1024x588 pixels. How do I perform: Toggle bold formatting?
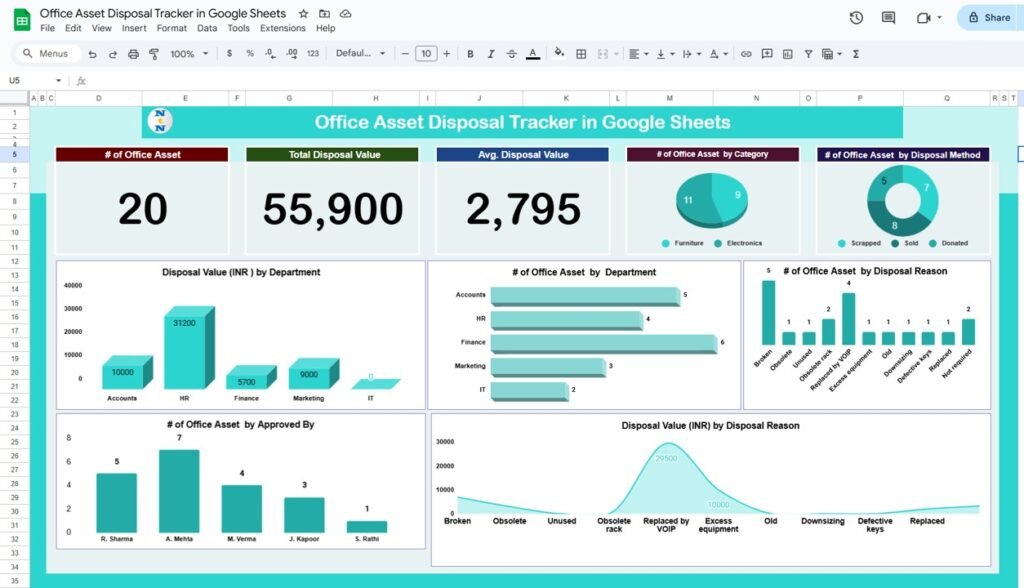470,54
